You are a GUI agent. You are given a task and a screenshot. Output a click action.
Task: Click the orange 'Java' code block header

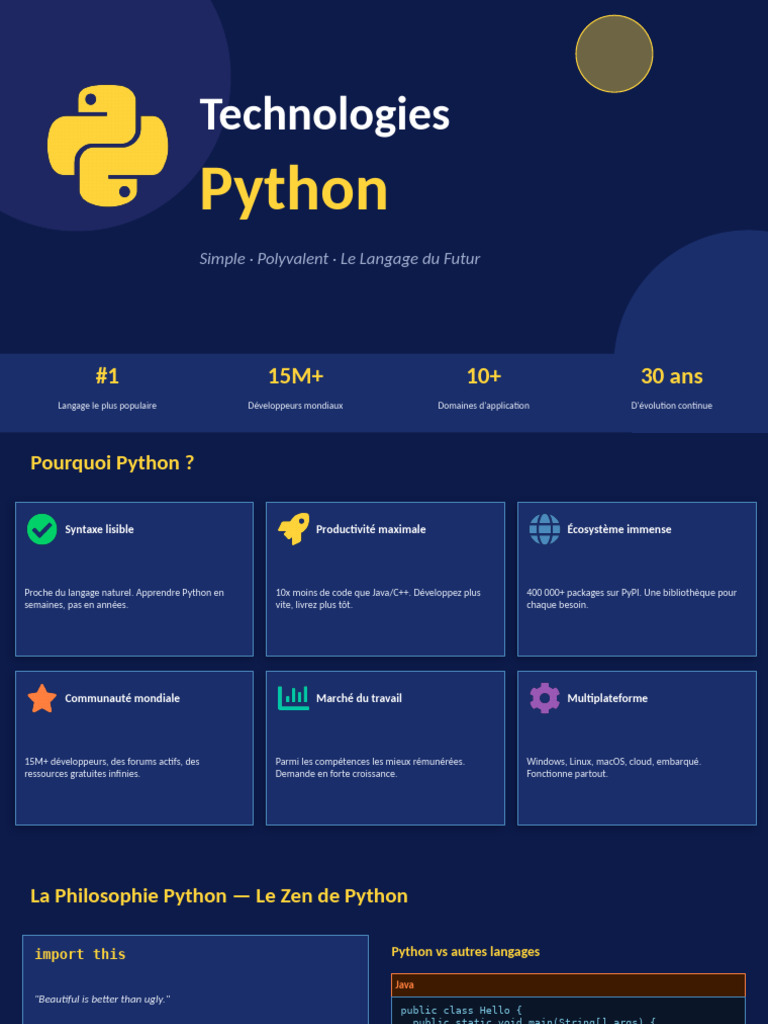coord(568,985)
